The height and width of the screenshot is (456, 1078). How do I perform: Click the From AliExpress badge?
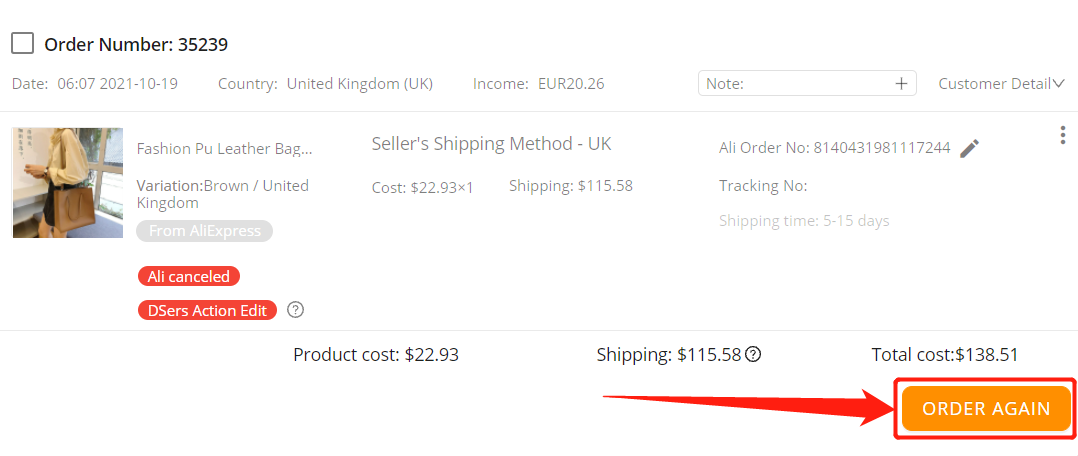[x=205, y=231]
